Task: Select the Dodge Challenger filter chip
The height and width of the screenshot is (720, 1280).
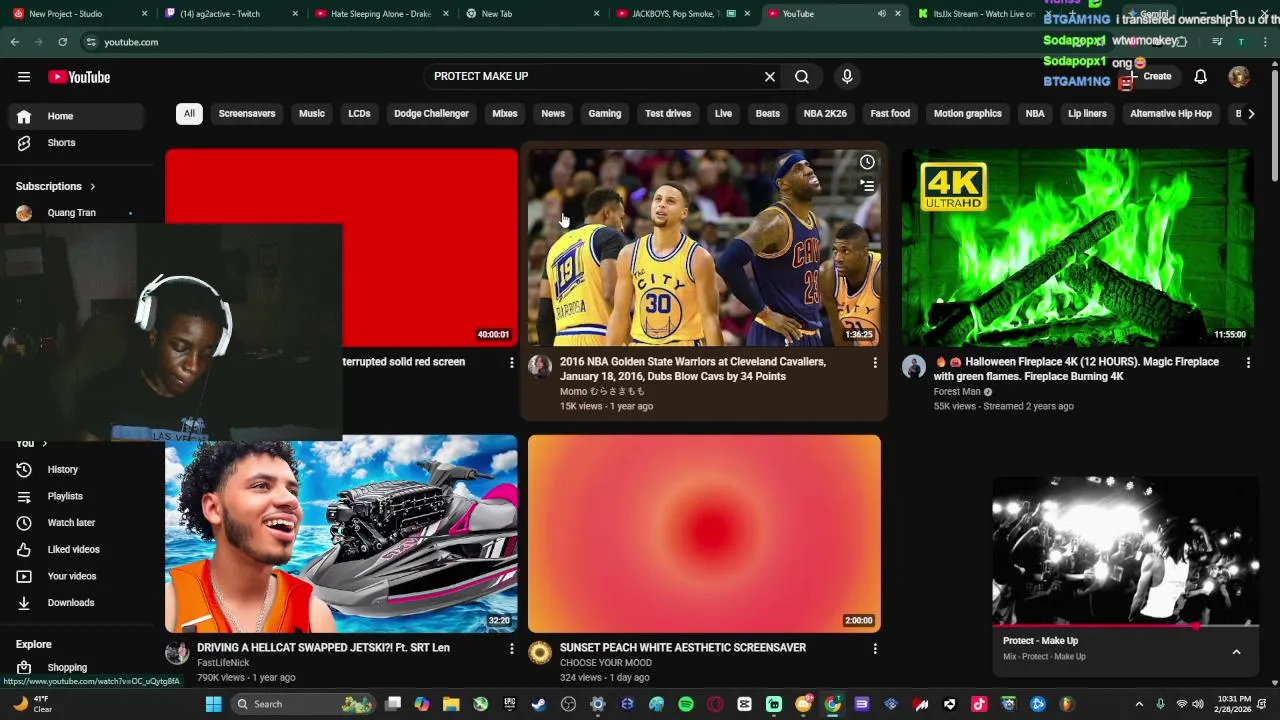Action: click(x=431, y=114)
